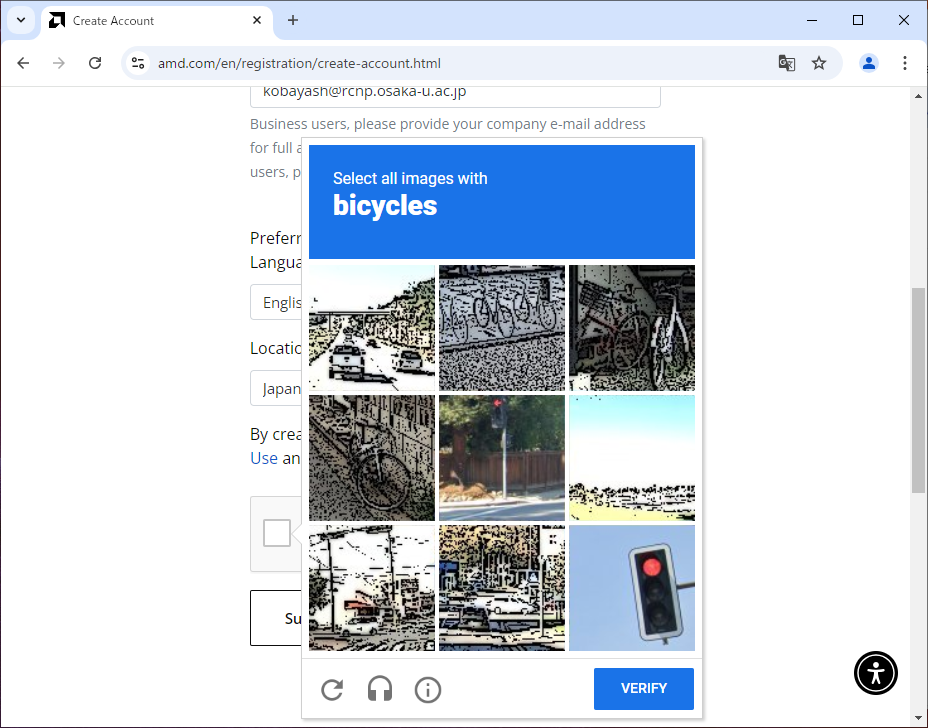Open the Chrome profile icon
928x728 pixels.
869,63
